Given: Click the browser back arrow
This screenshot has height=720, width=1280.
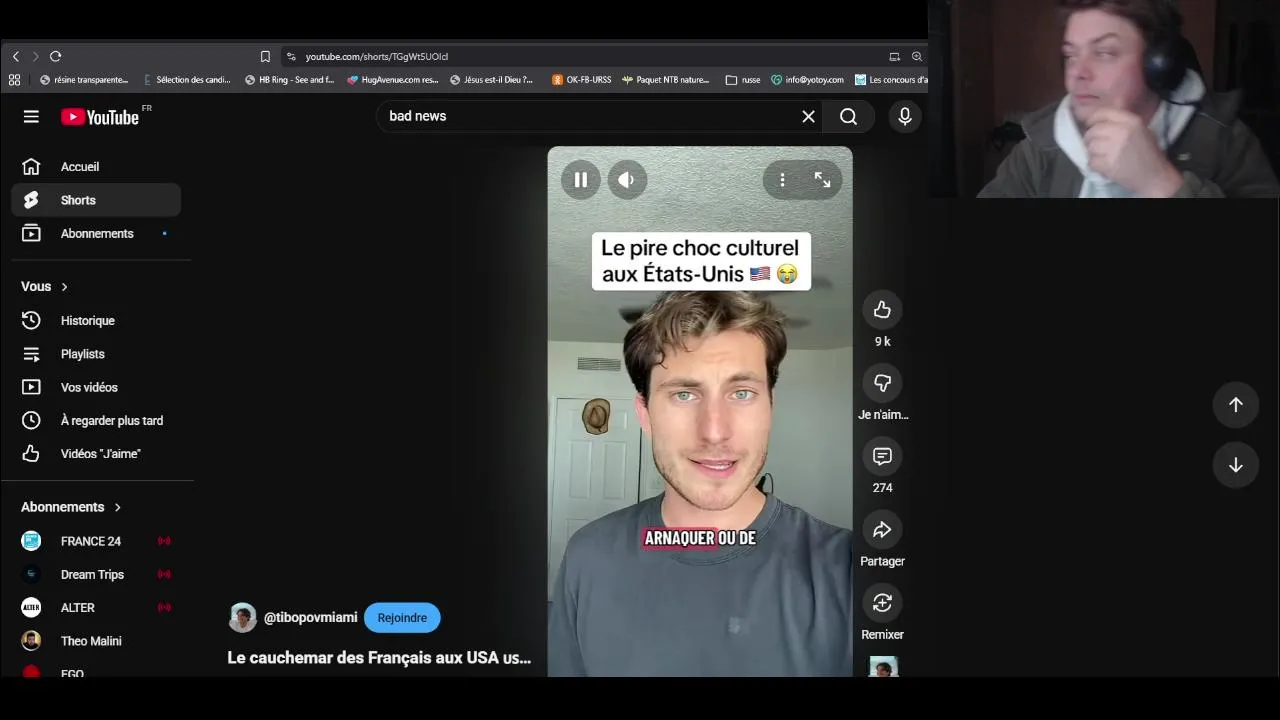Looking at the screenshot, I should click(15, 57).
